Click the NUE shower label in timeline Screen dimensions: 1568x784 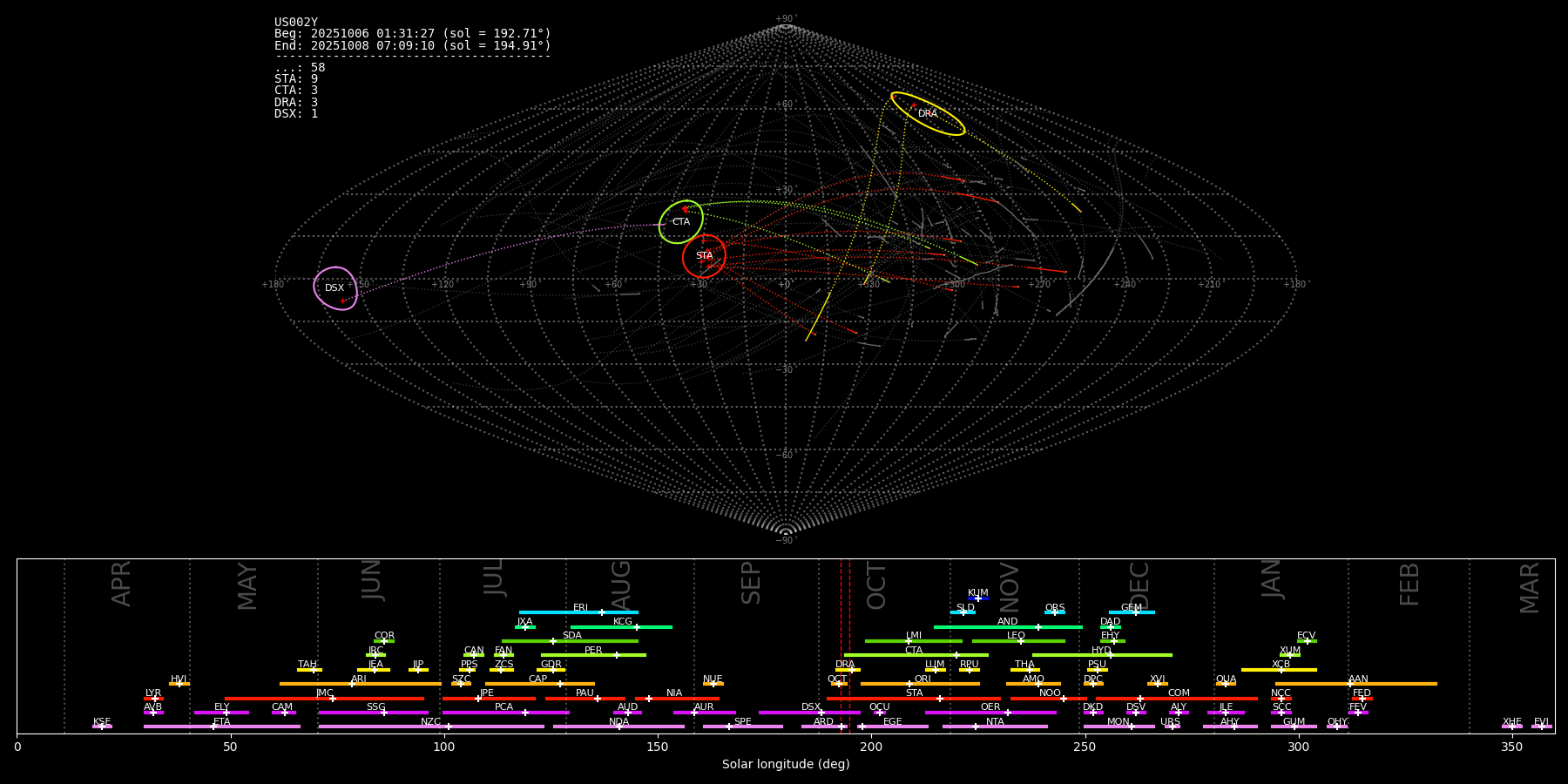coord(713,679)
